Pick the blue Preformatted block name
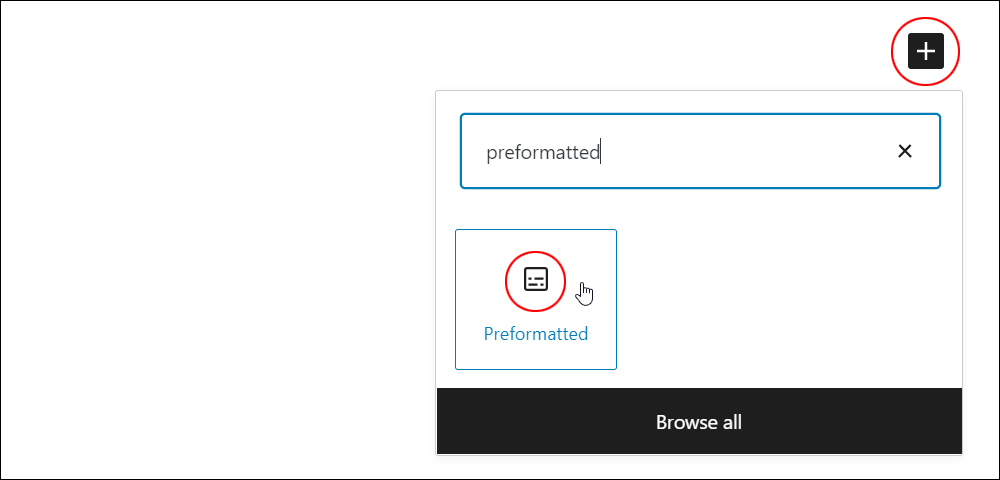This screenshot has height=480, width=1000. [536, 333]
